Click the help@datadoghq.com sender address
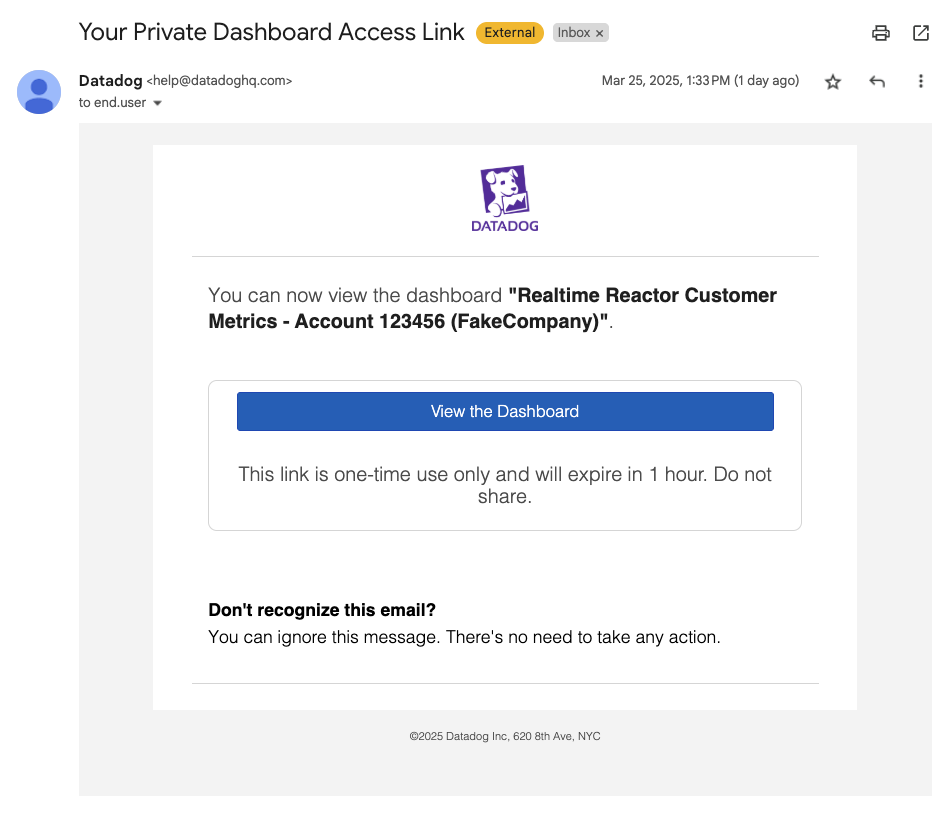 pos(219,81)
